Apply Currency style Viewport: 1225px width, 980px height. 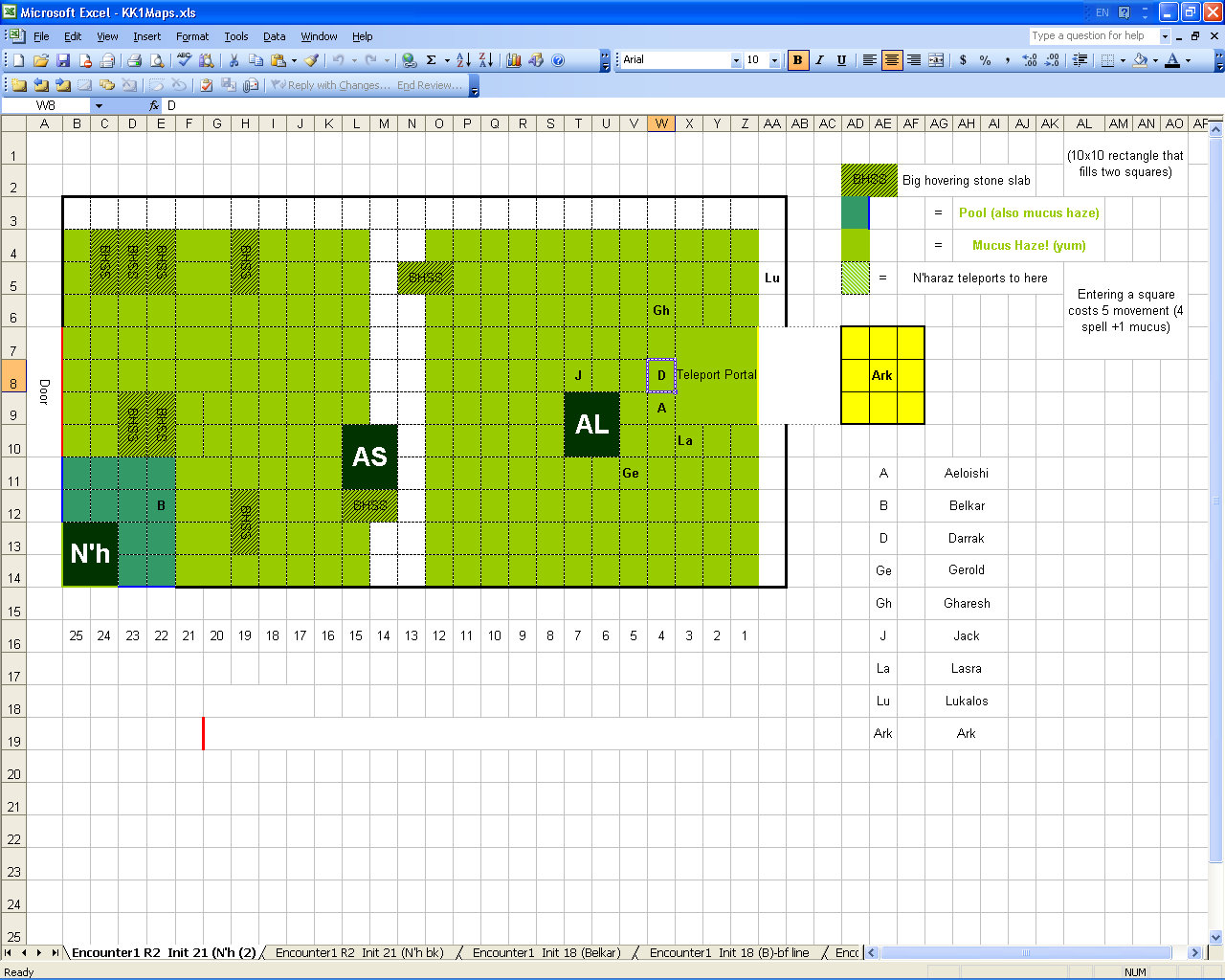click(x=963, y=60)
